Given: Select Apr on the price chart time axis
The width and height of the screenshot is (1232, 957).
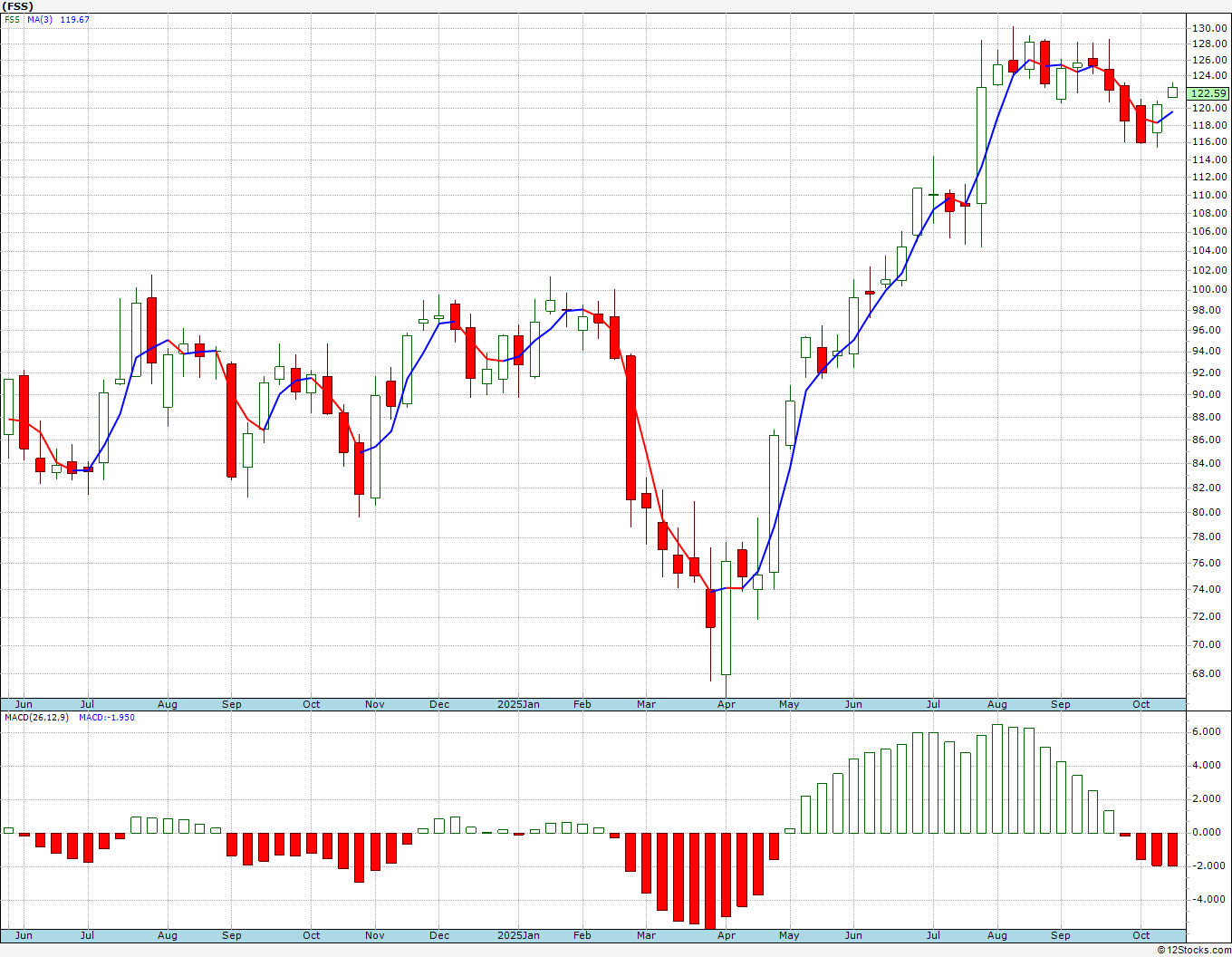Looking at the screenshot, I should (726, 704).
